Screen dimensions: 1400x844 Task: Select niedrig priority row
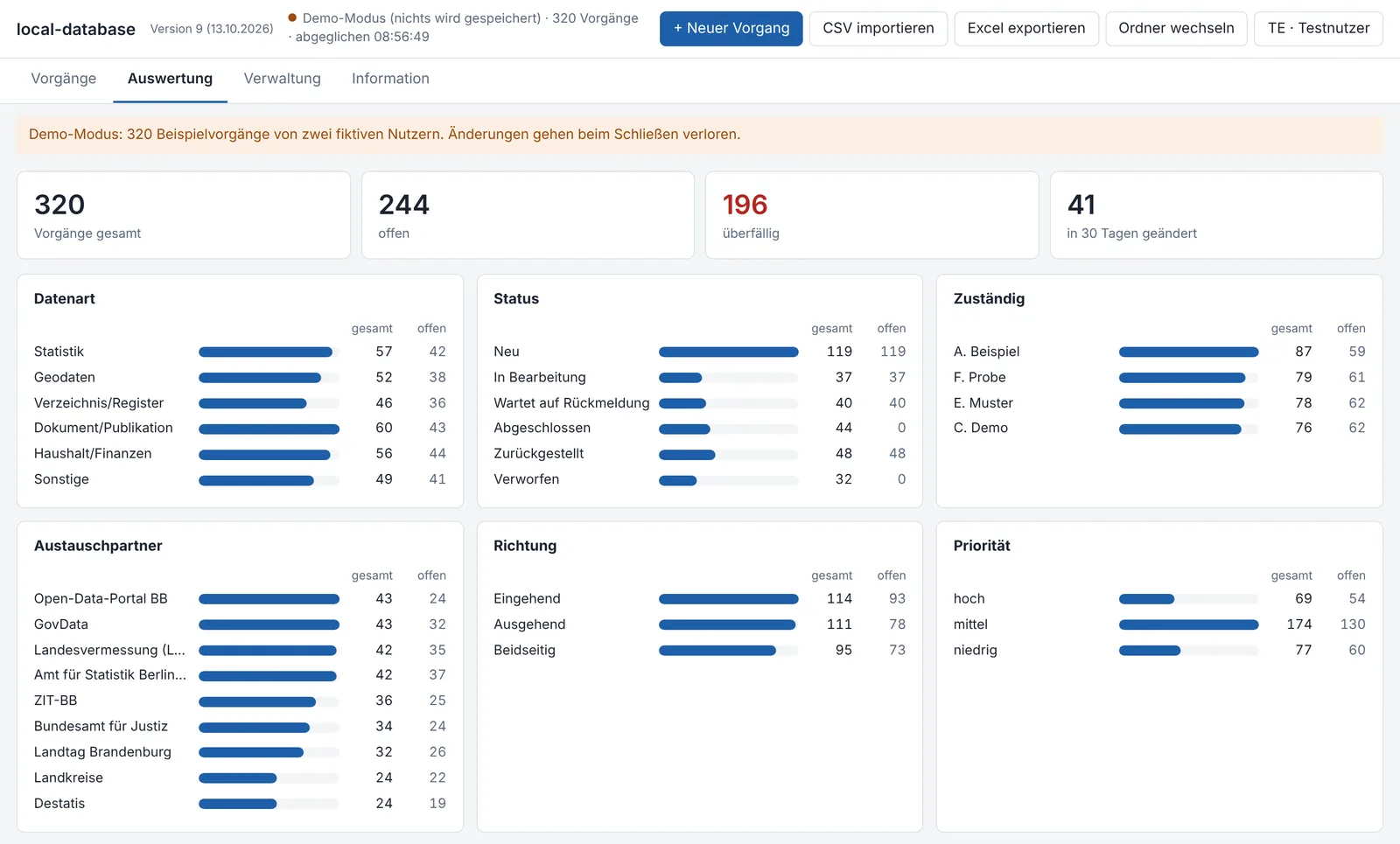coord(1159,650)
